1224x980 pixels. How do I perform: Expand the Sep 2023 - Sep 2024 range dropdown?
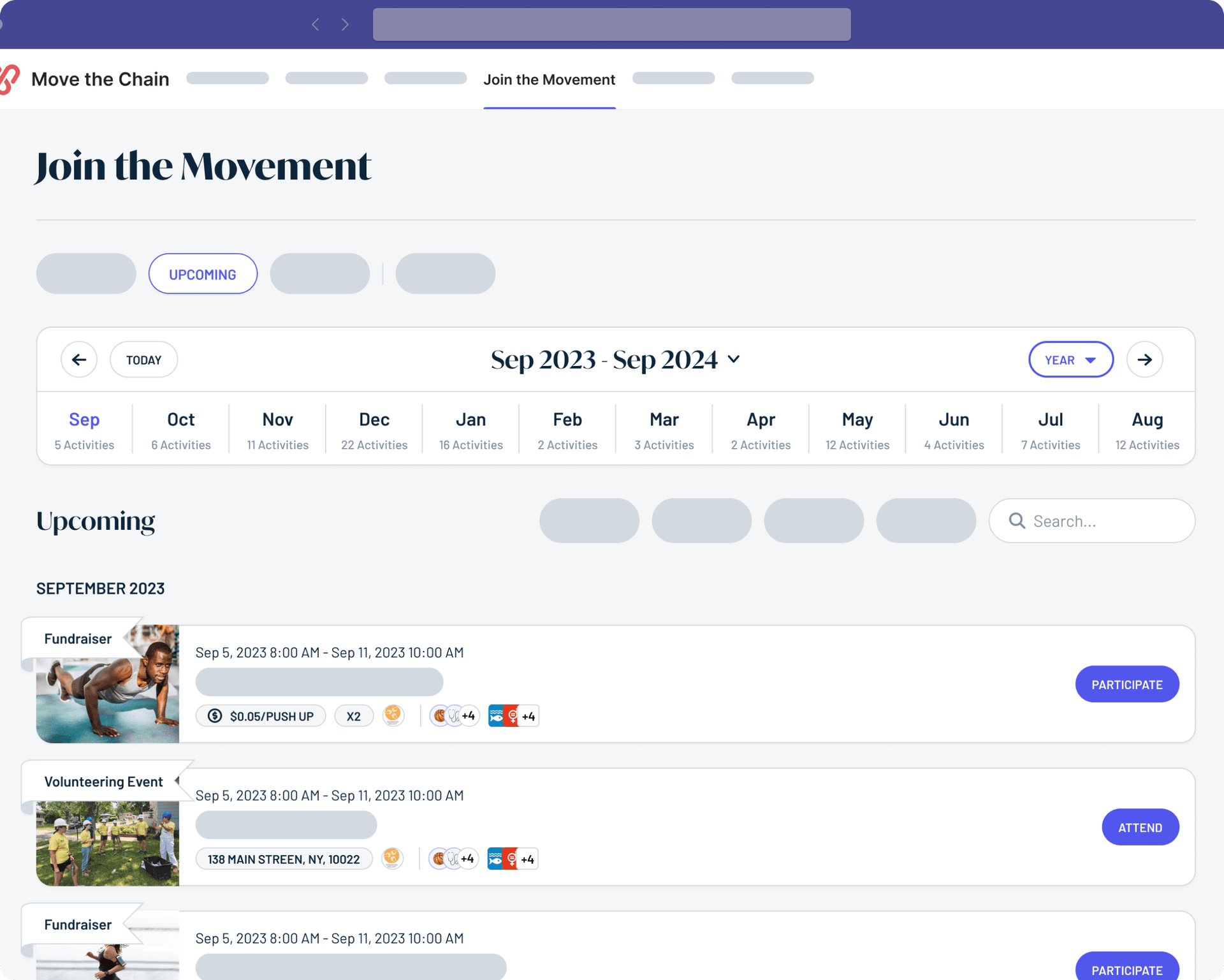tap(734, 360)
